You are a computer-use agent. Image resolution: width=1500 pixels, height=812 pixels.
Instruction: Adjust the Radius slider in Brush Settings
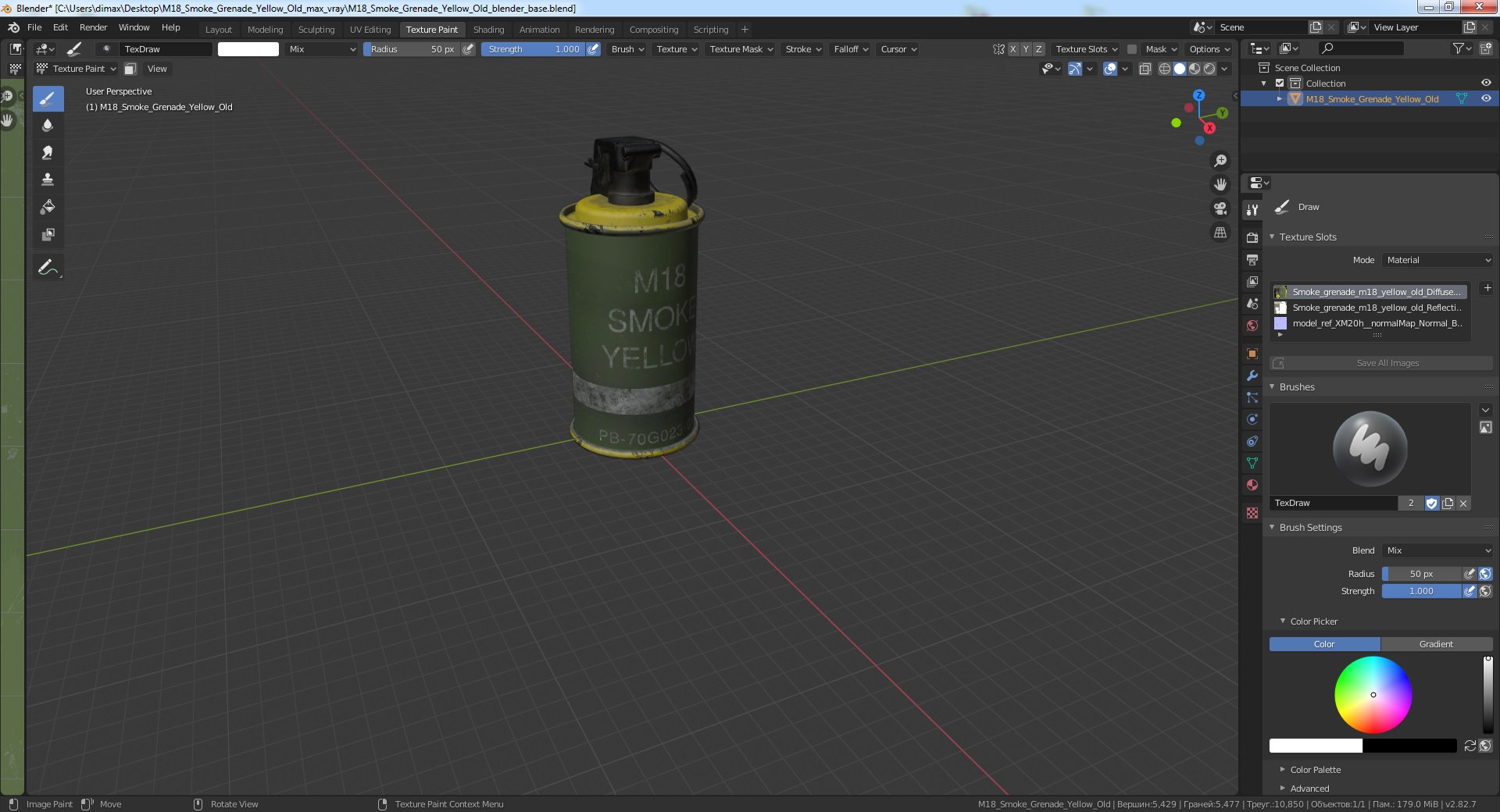click(x=1421, y=574)
